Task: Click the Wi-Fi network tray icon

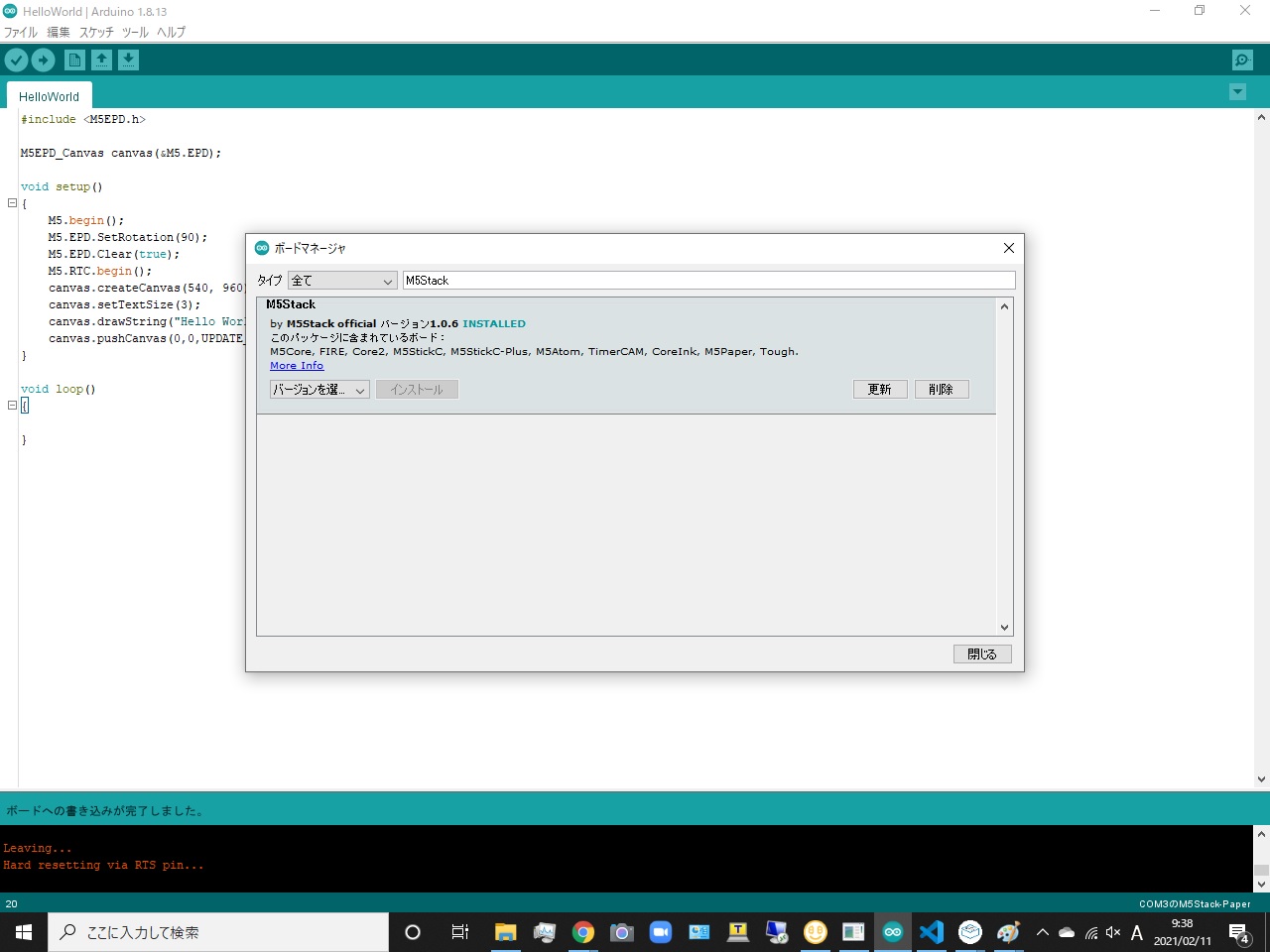Action: 1090,932
